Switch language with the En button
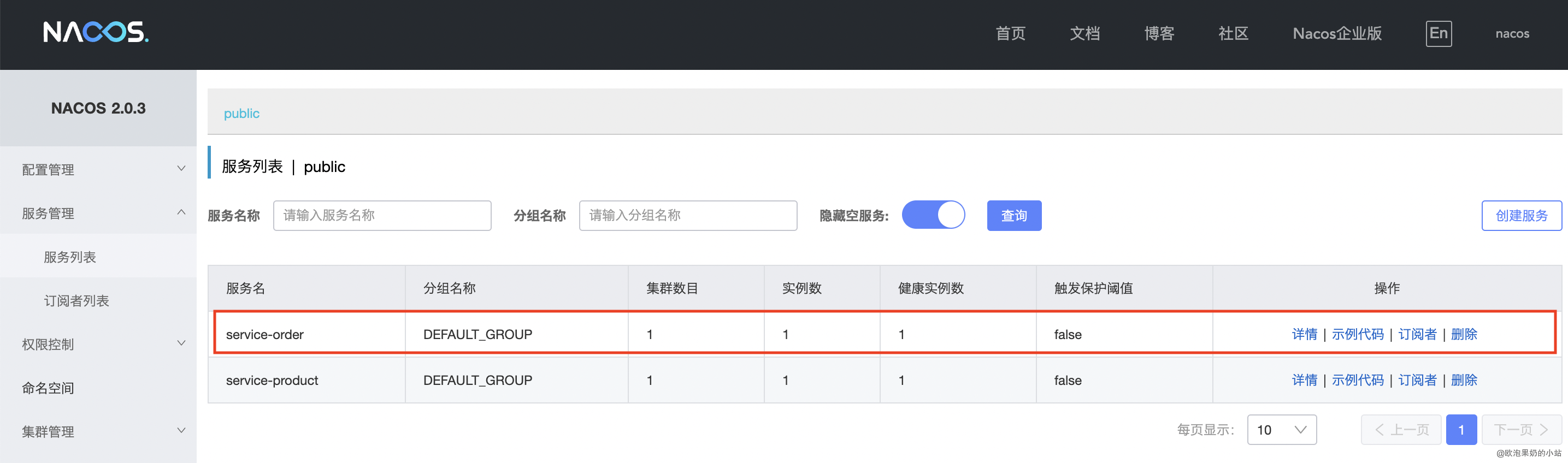This screenshot has width=1568, height=463. [x=1439, y=33]
